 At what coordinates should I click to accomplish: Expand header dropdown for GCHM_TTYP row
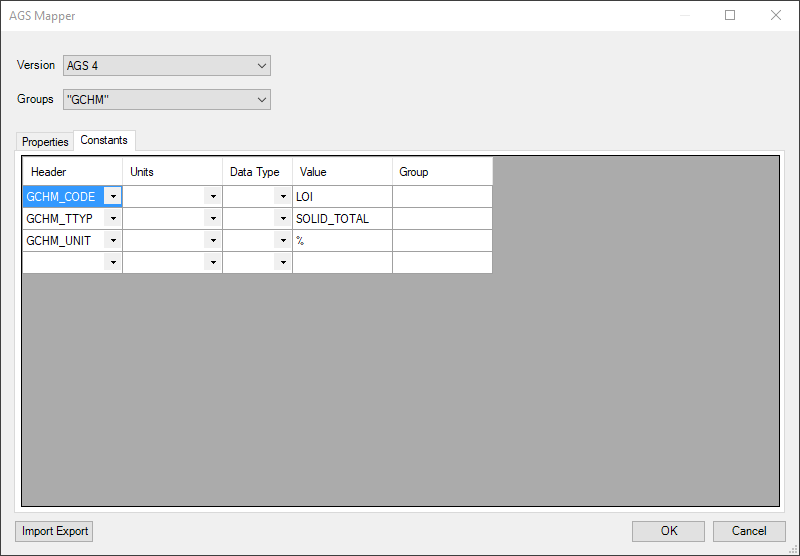[x=113, y=218]
